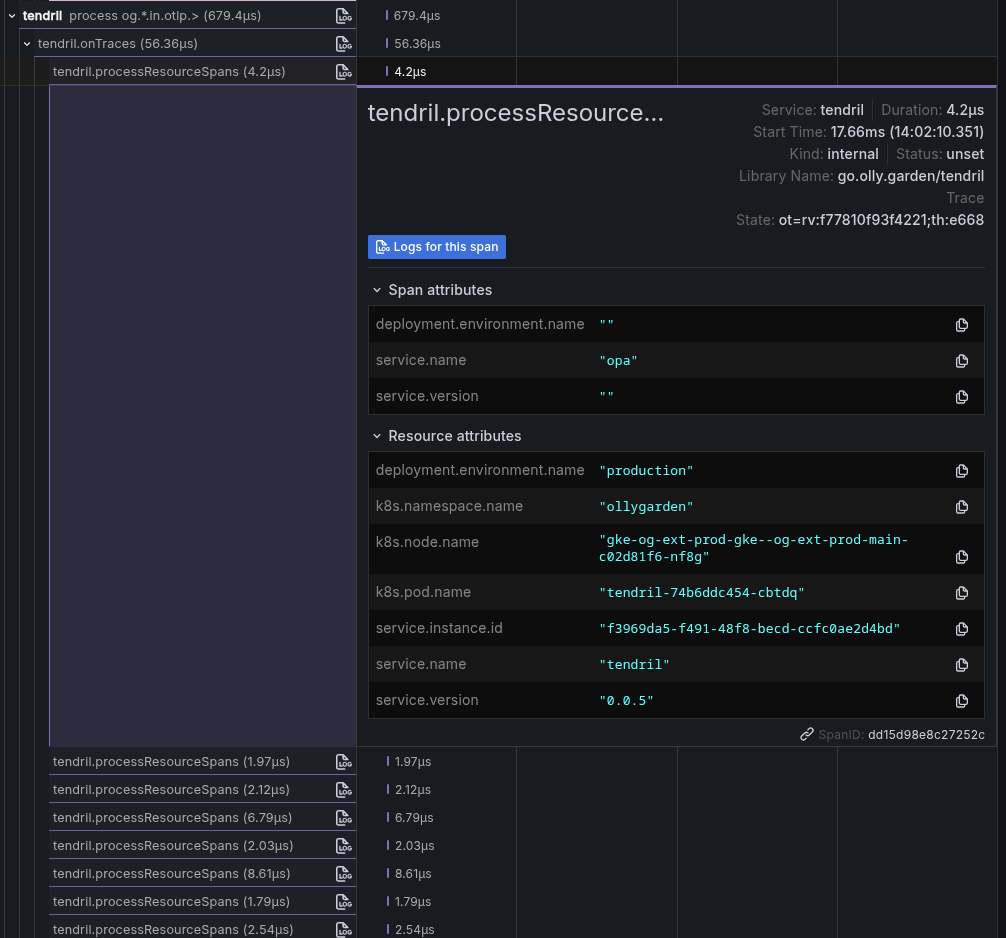This screenshot has height=938, width=1006.
Task: Copy the k8s.node.name value
Action: [x=962, y=557]
